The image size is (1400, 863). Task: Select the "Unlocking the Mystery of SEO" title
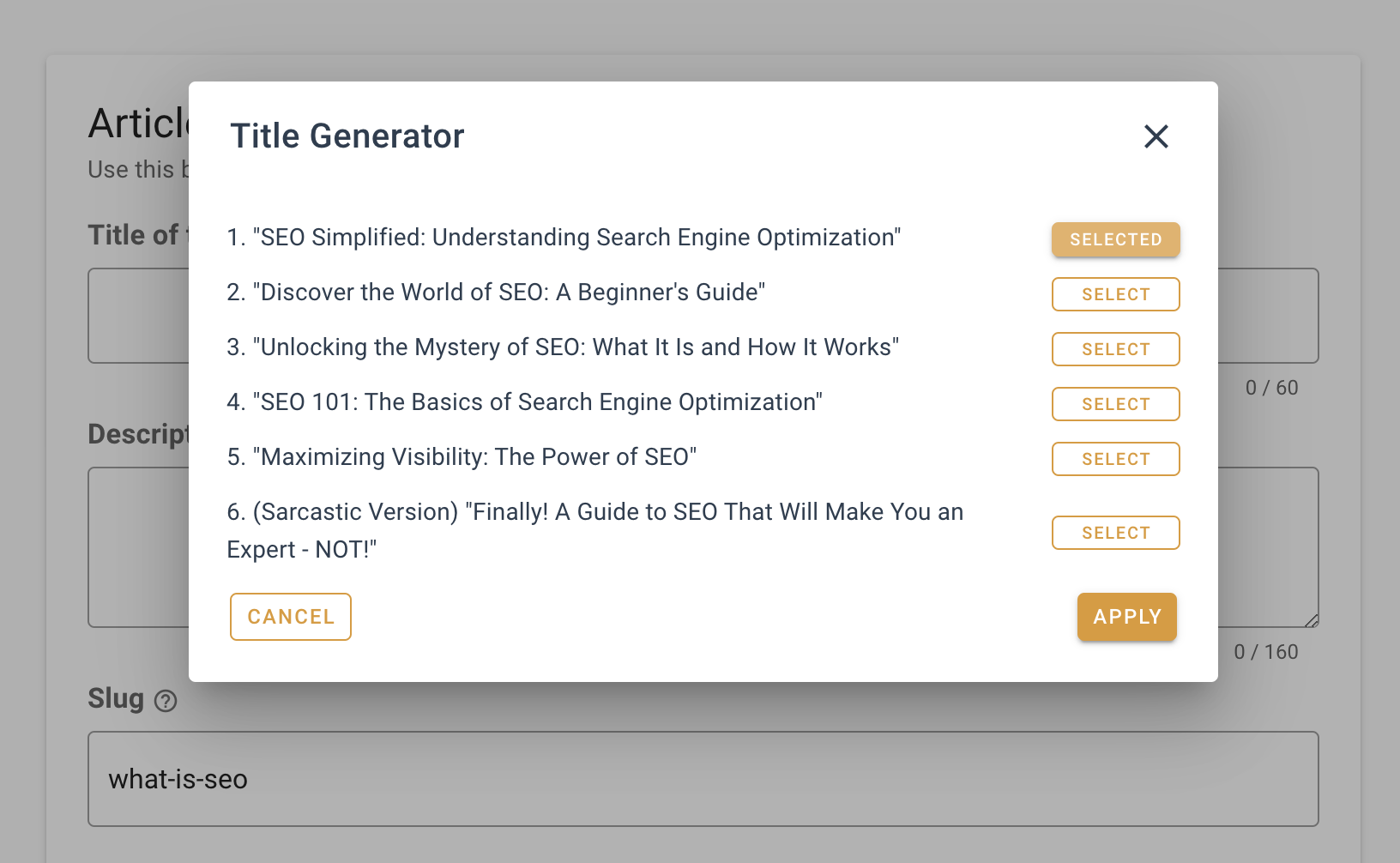coord(1115,349)
